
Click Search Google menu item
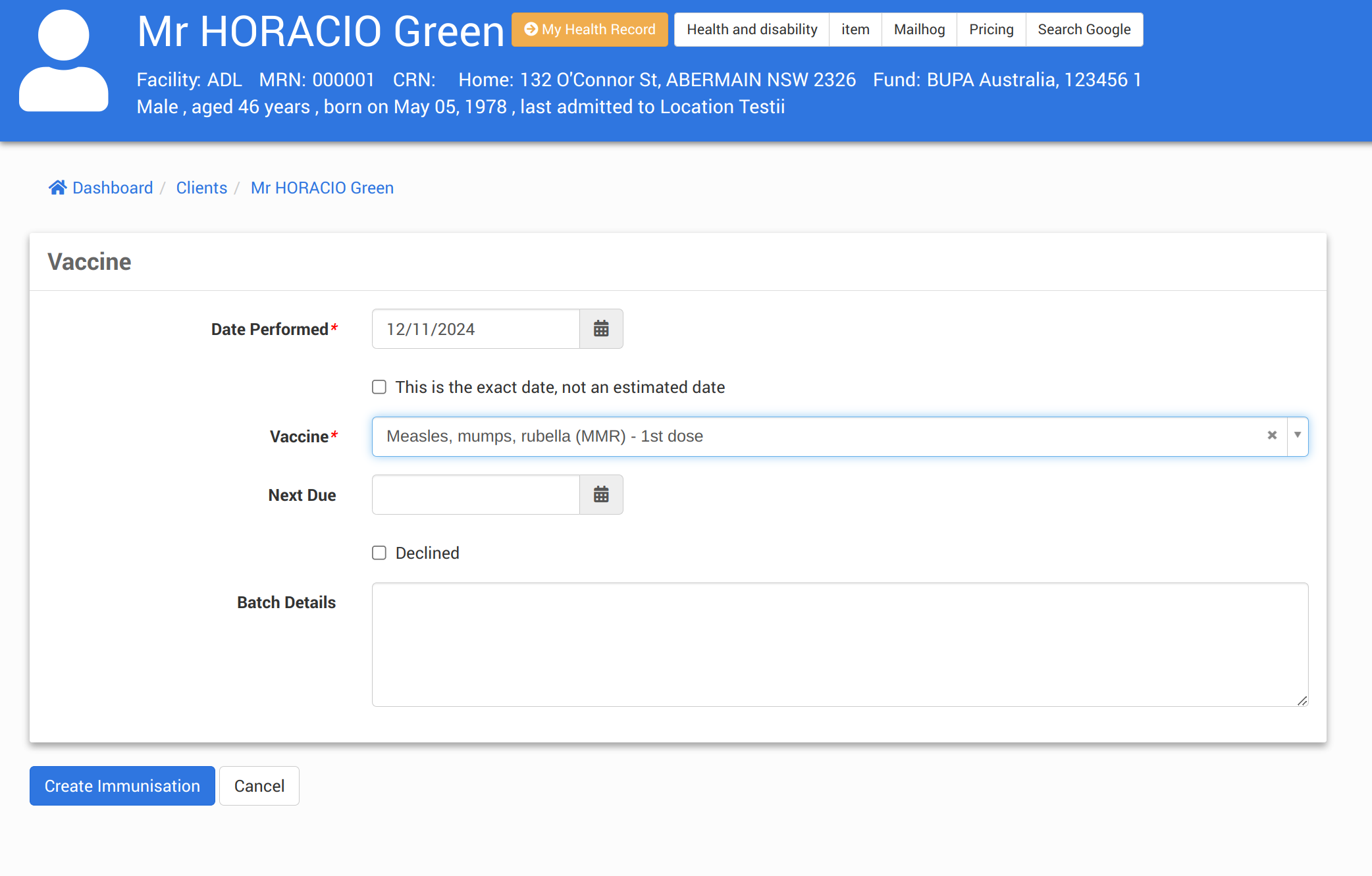point(1084,30)
